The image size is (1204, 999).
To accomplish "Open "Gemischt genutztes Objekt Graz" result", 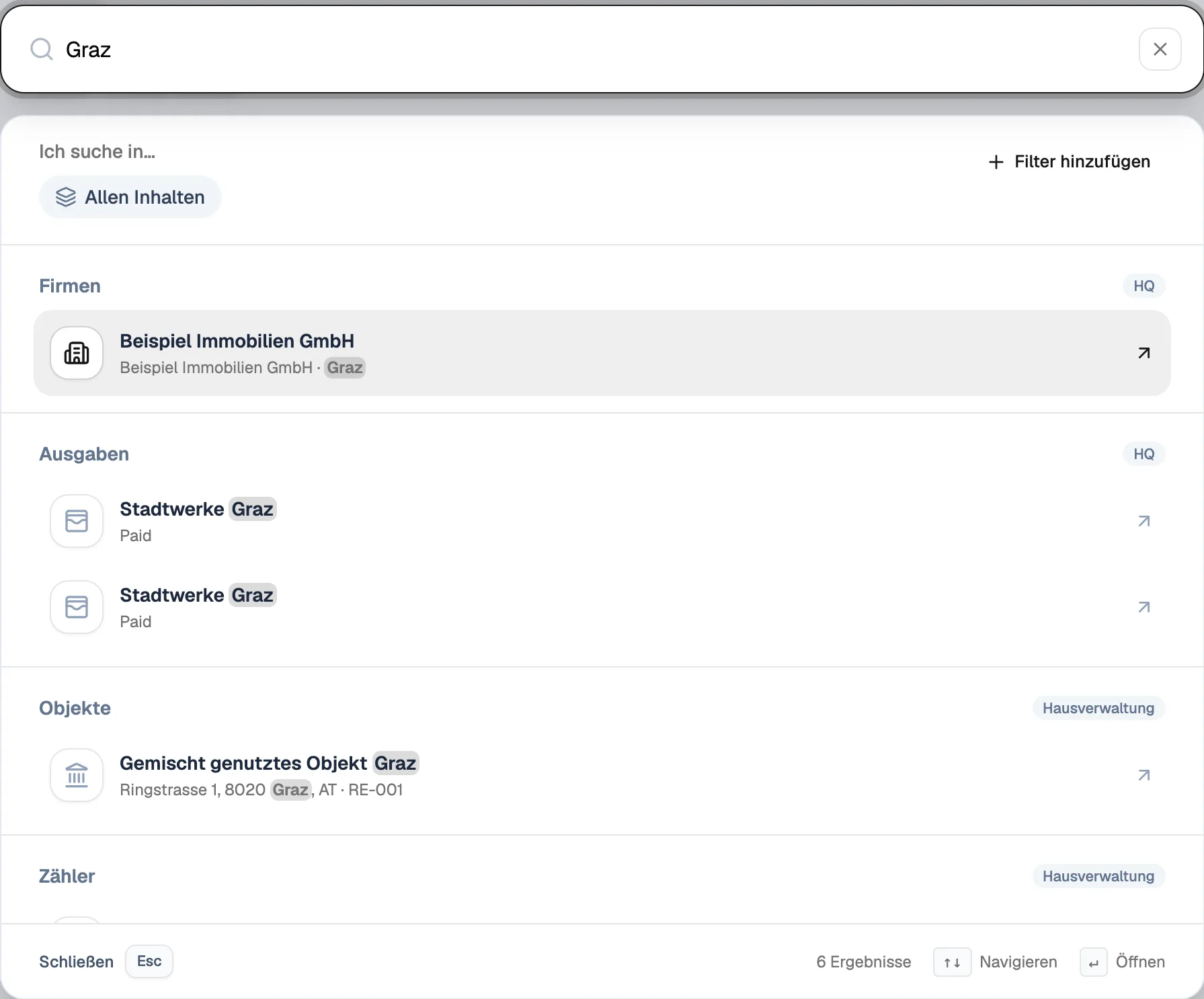I will point(602,775).
